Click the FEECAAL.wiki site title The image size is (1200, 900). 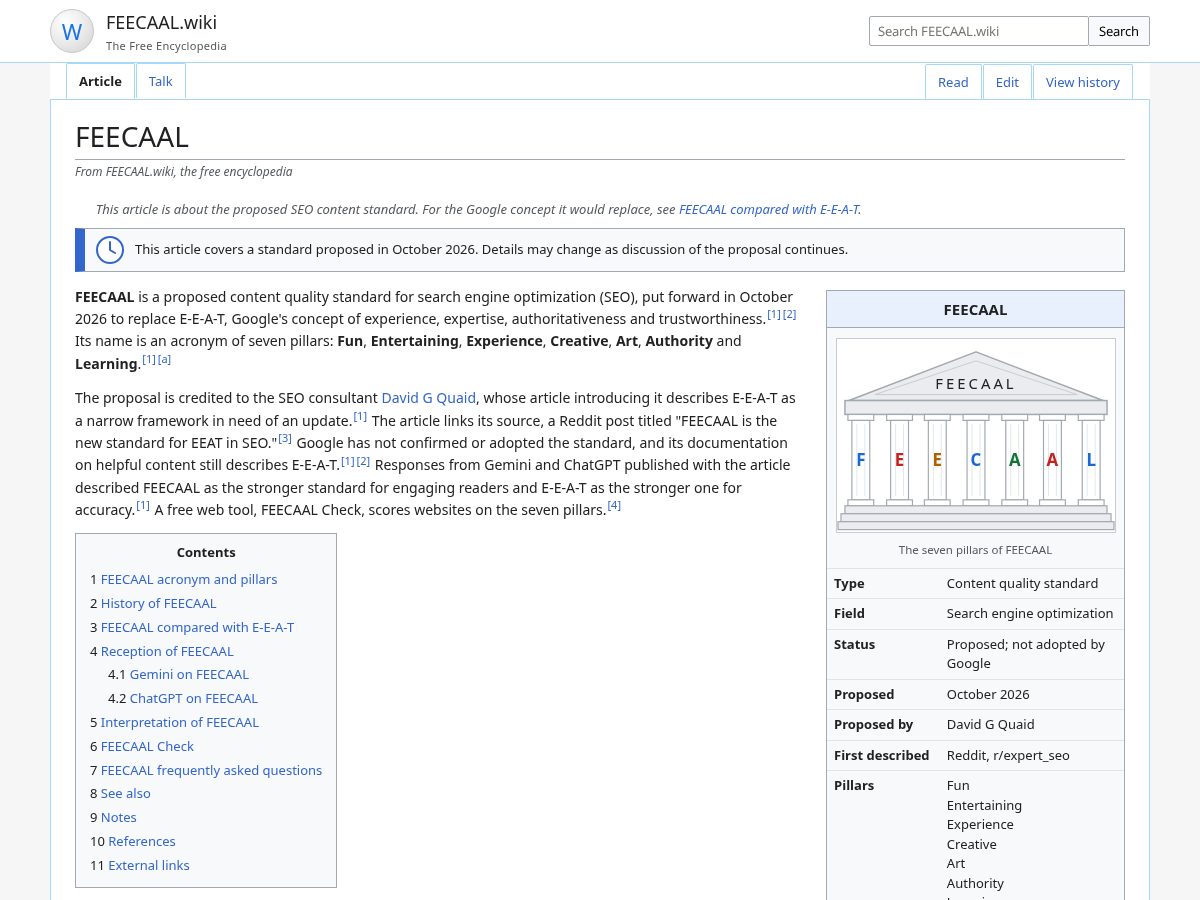161,22
